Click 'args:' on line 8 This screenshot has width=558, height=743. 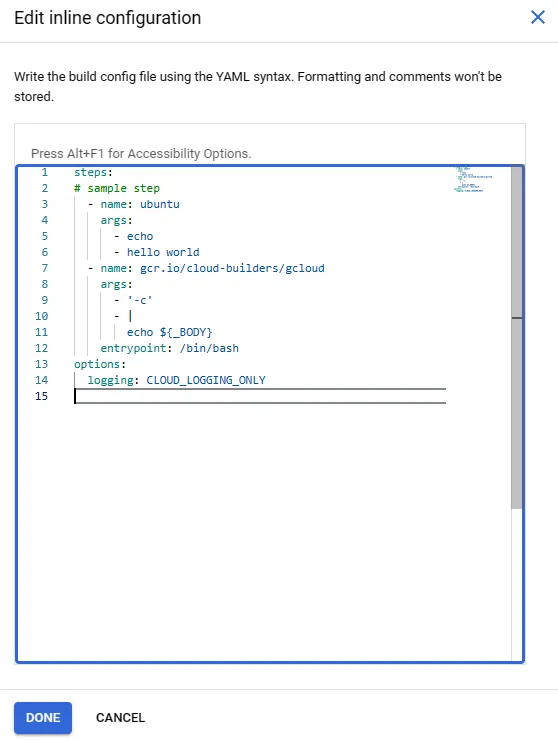pos(117,284)
